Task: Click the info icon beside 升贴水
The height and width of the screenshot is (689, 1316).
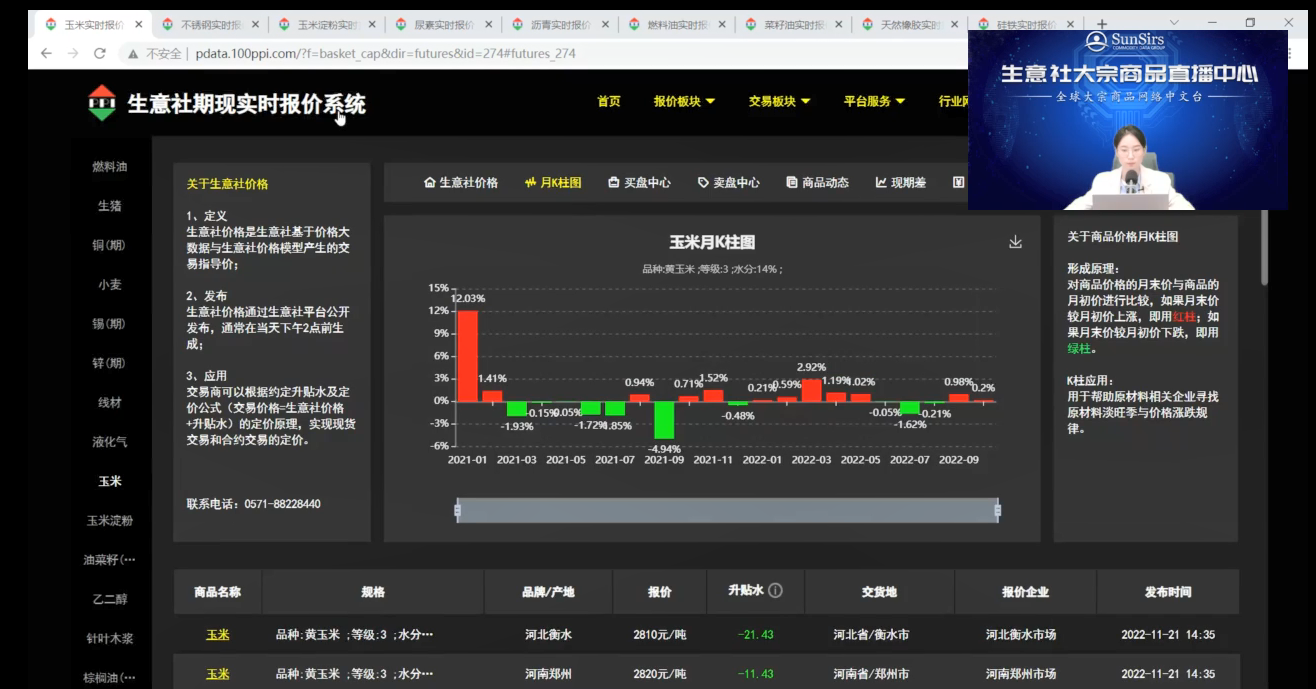Action: (x=775, y=591)
